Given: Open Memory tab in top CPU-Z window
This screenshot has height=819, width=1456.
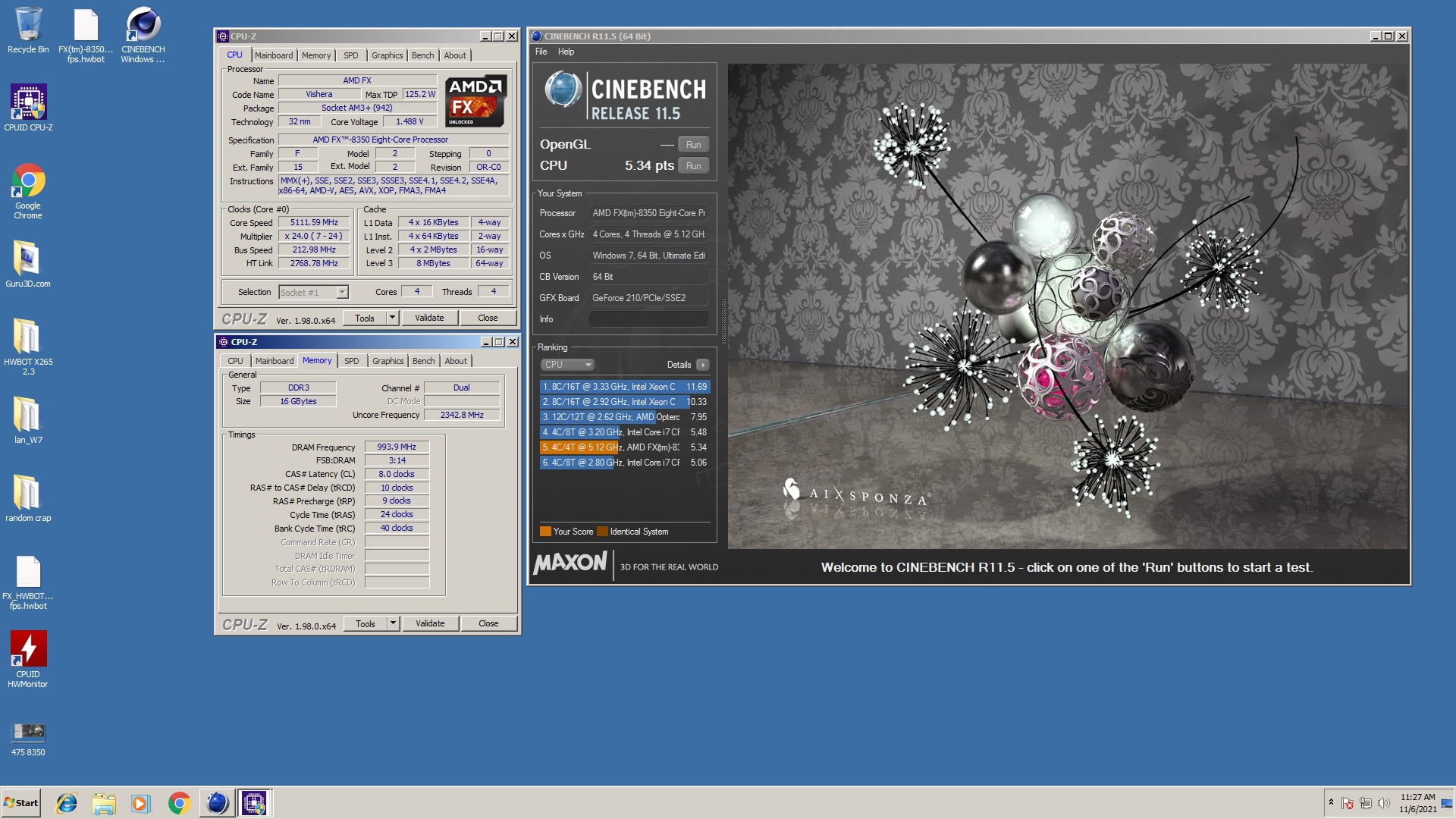Looking at the screenshot, I should coord(316,55).
